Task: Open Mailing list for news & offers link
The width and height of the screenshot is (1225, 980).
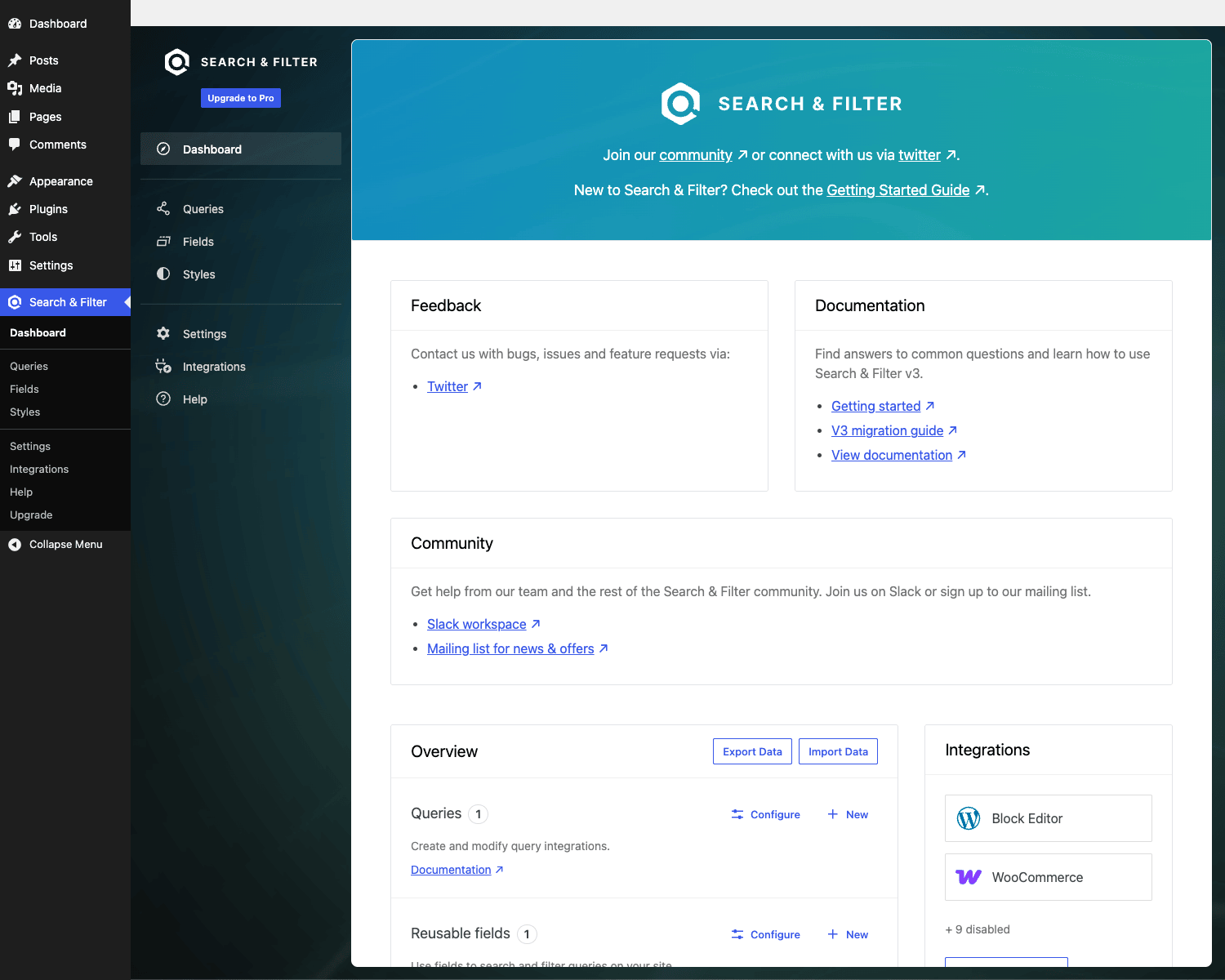Action: pos(510,648)
